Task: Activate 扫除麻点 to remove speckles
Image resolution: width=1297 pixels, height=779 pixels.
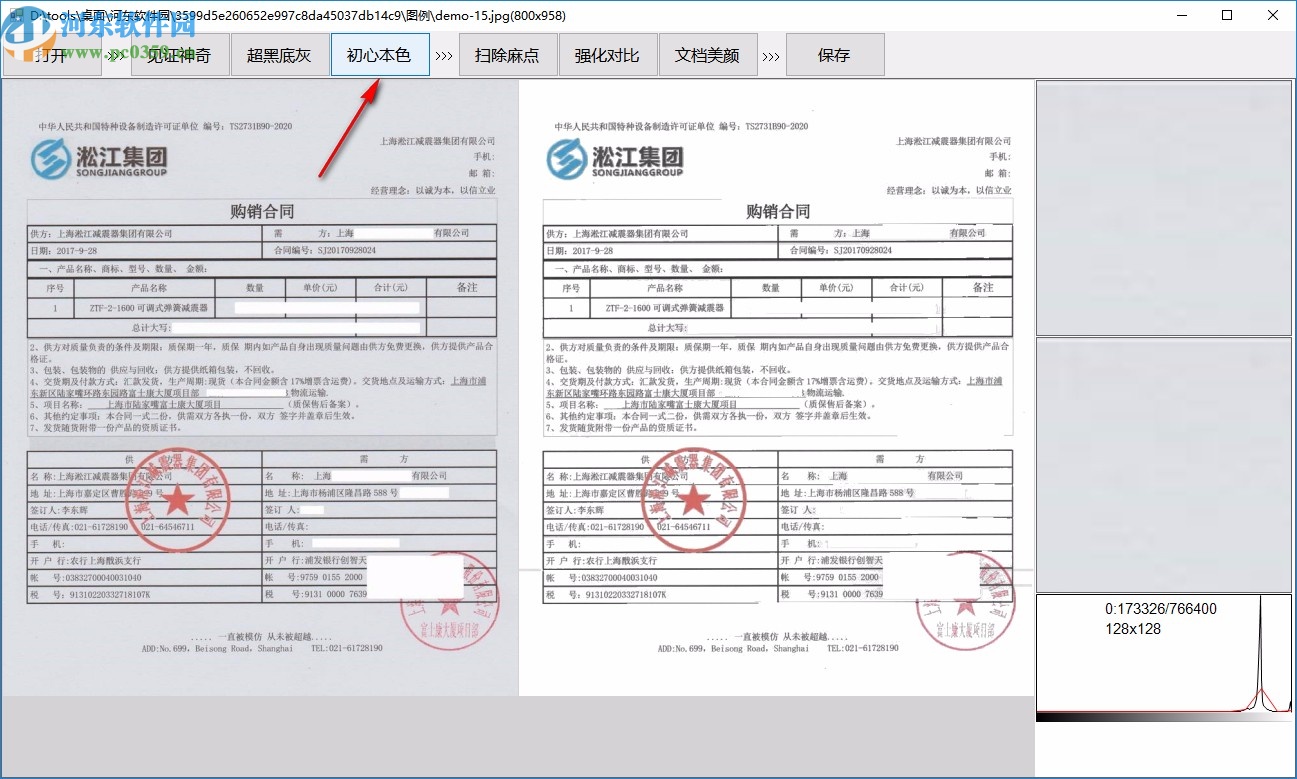Action: tap(507, 55)
